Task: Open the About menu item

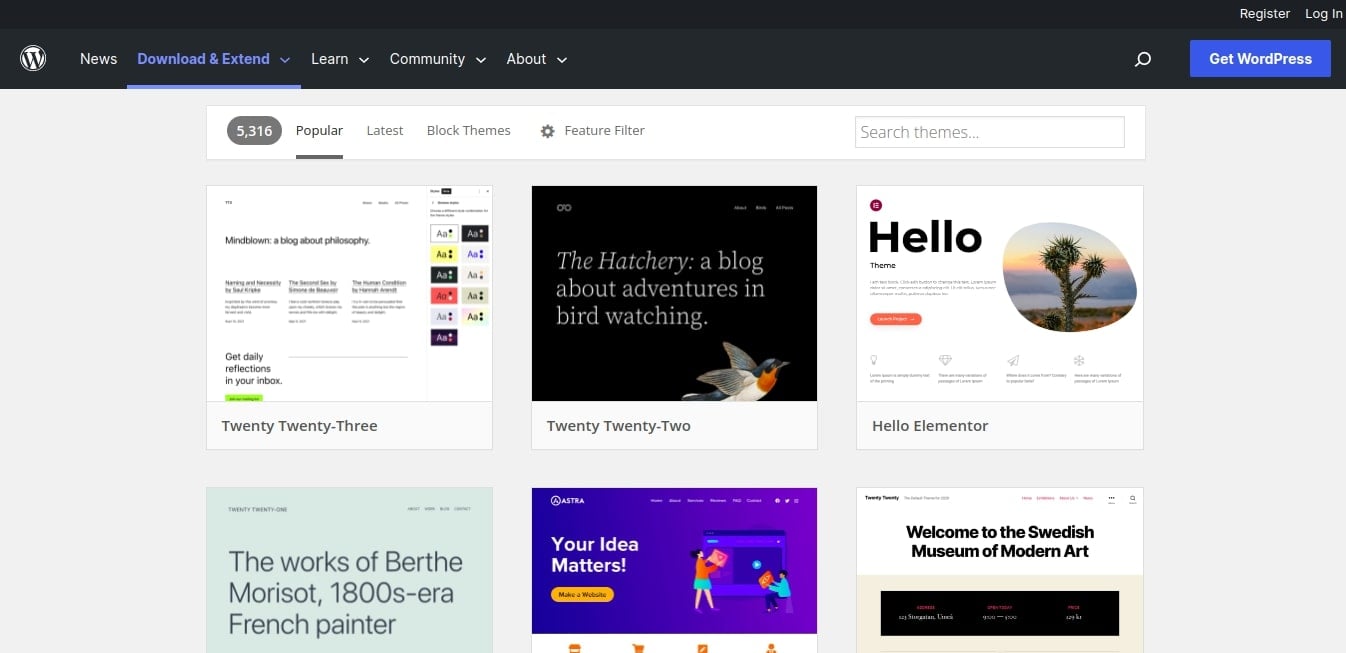Action: [526, 59]
